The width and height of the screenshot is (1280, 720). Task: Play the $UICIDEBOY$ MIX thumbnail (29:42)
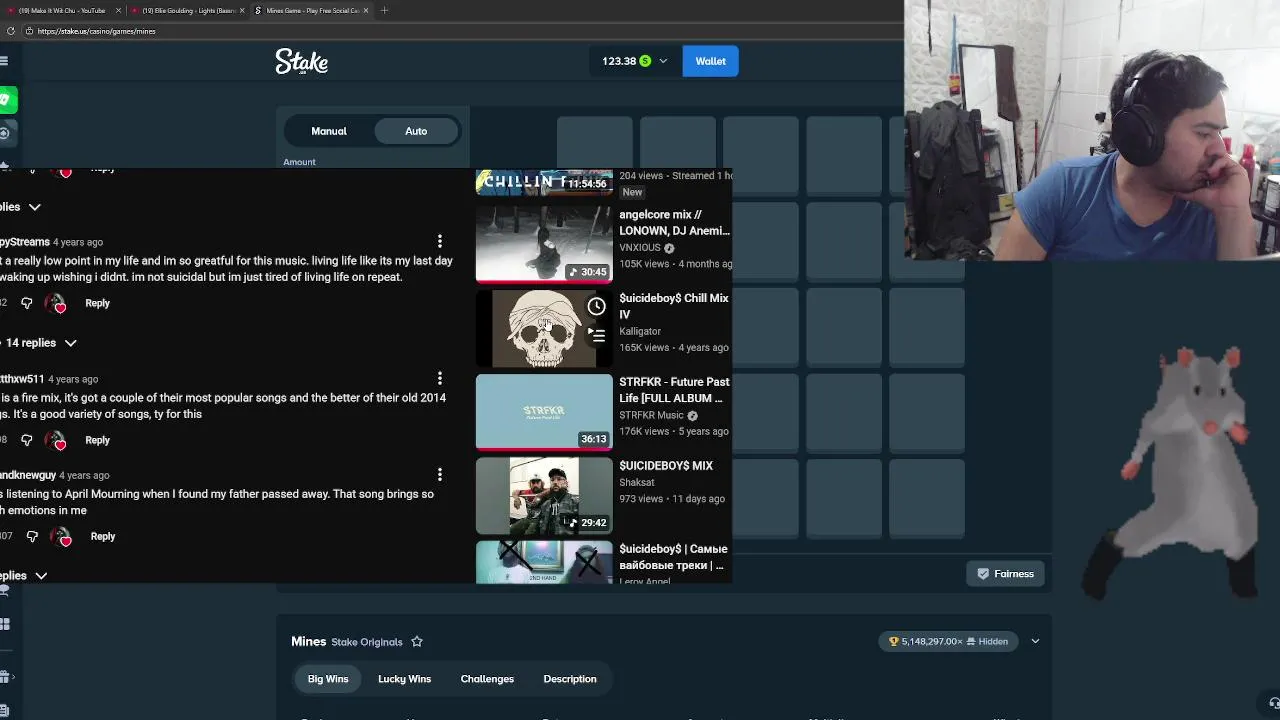(544, 496)
